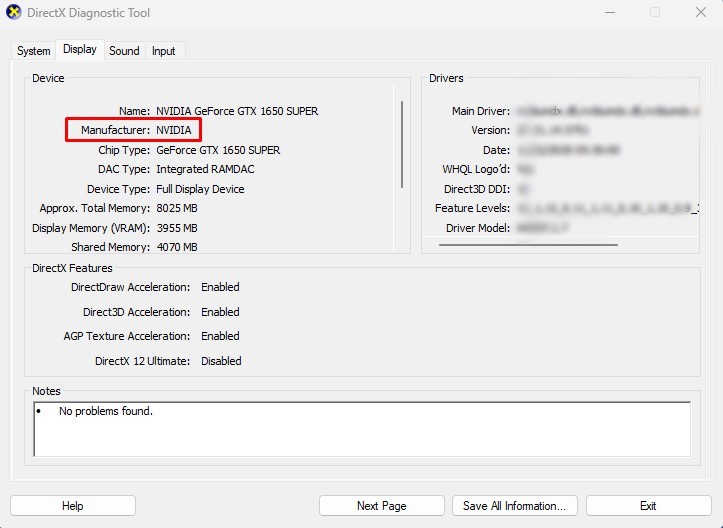The image size is (723, 528).
Task: Click Save All Information button
Action: (515, 506)
